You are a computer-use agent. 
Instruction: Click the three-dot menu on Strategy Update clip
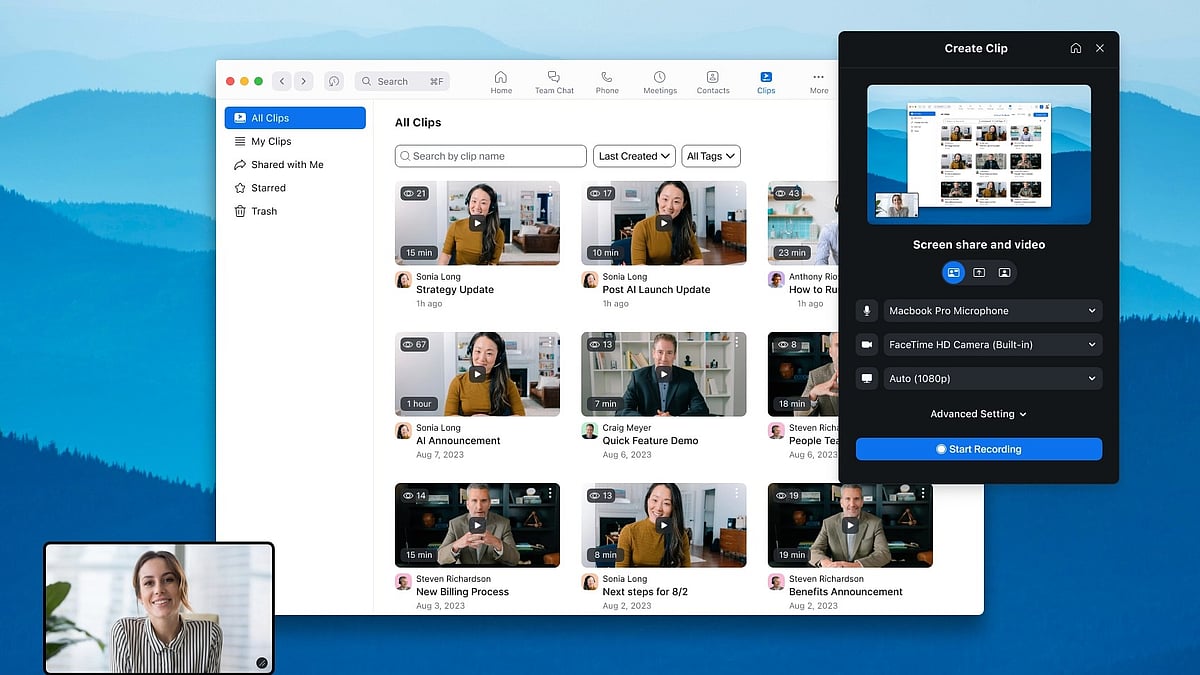[x=550, y=191]
